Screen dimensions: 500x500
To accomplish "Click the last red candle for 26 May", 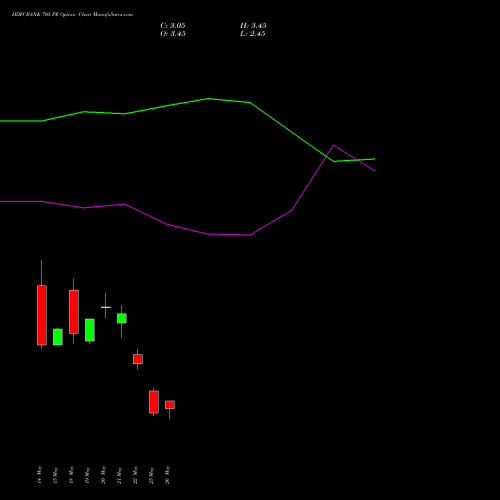I will coord(170,405).
